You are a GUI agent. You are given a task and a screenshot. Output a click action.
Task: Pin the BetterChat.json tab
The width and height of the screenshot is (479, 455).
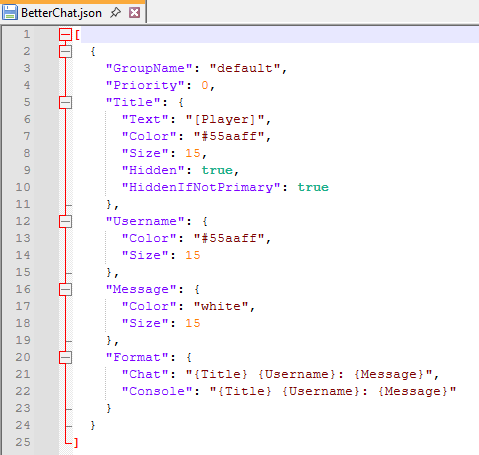115,13
